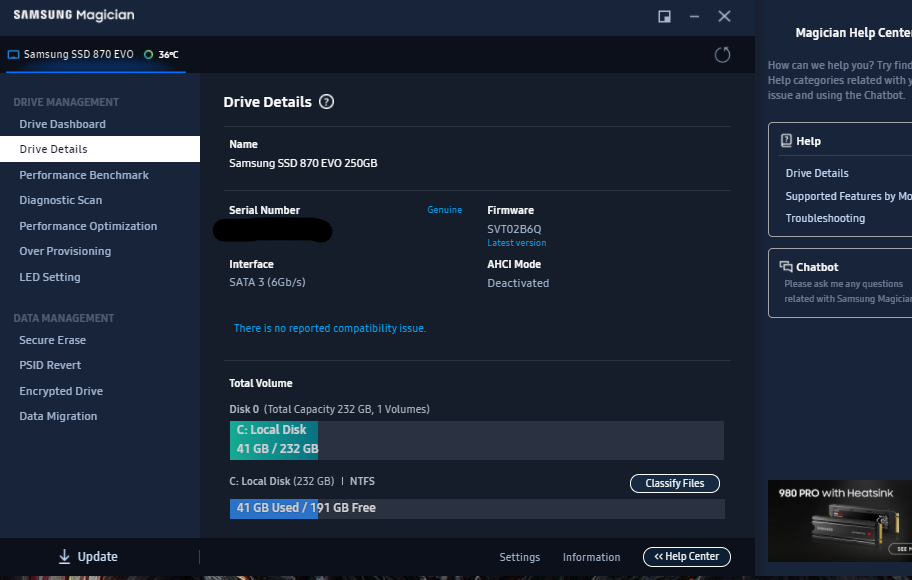Open Supported Features help topic

tap(849, 196)
